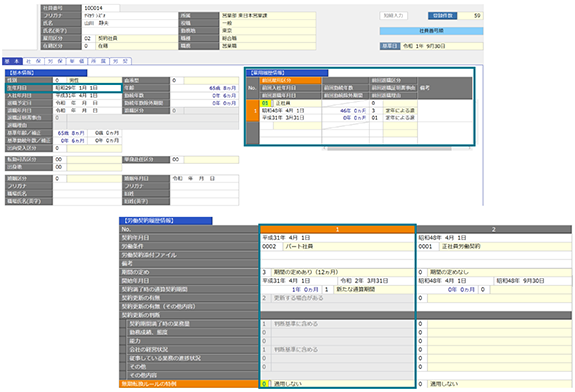575x392 pixels.
Task: Click the horizontal scrollbar under employment history
Action: 389,149
